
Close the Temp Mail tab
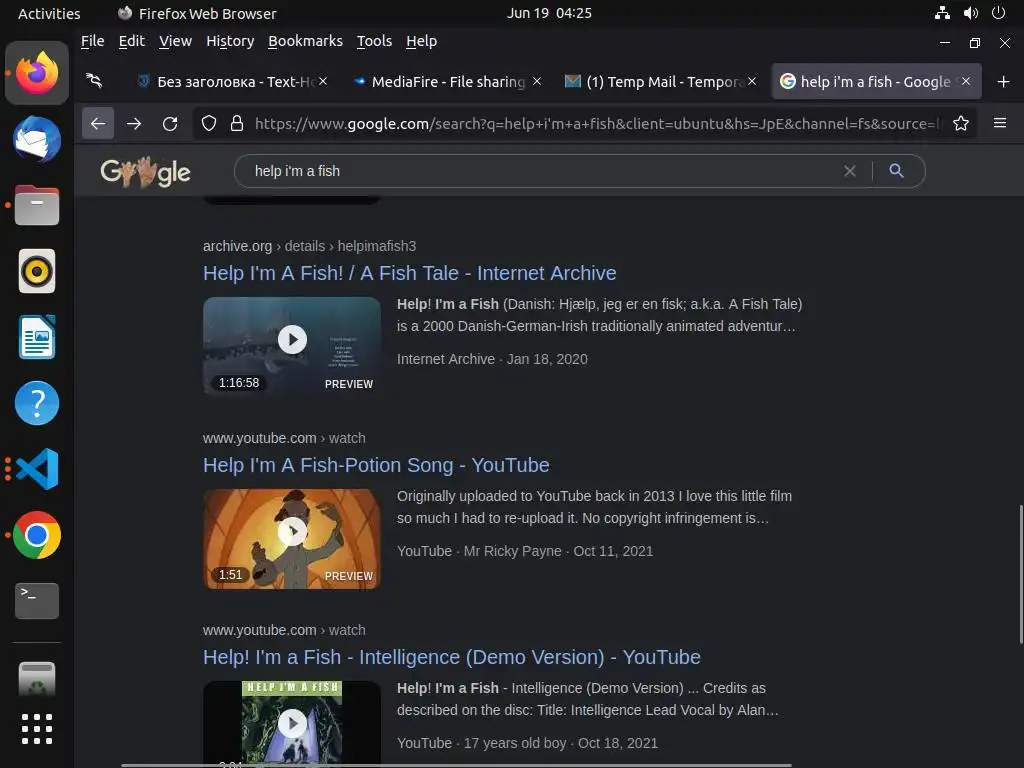(752, 81)
